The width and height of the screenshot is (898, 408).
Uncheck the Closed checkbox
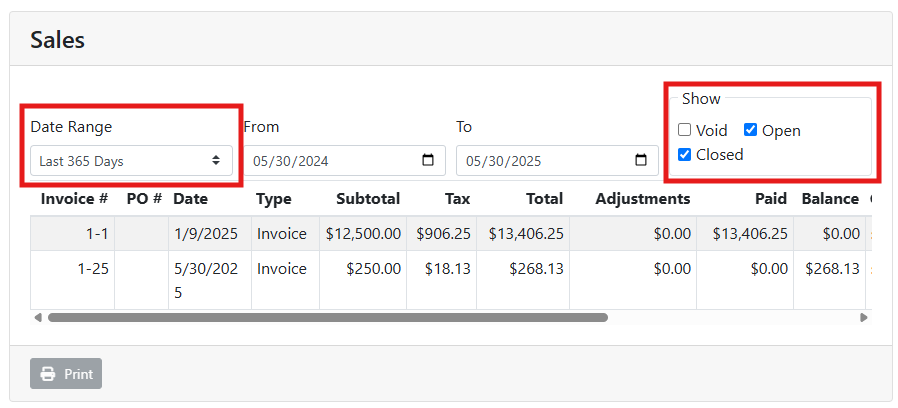click(x=684, y=154)
